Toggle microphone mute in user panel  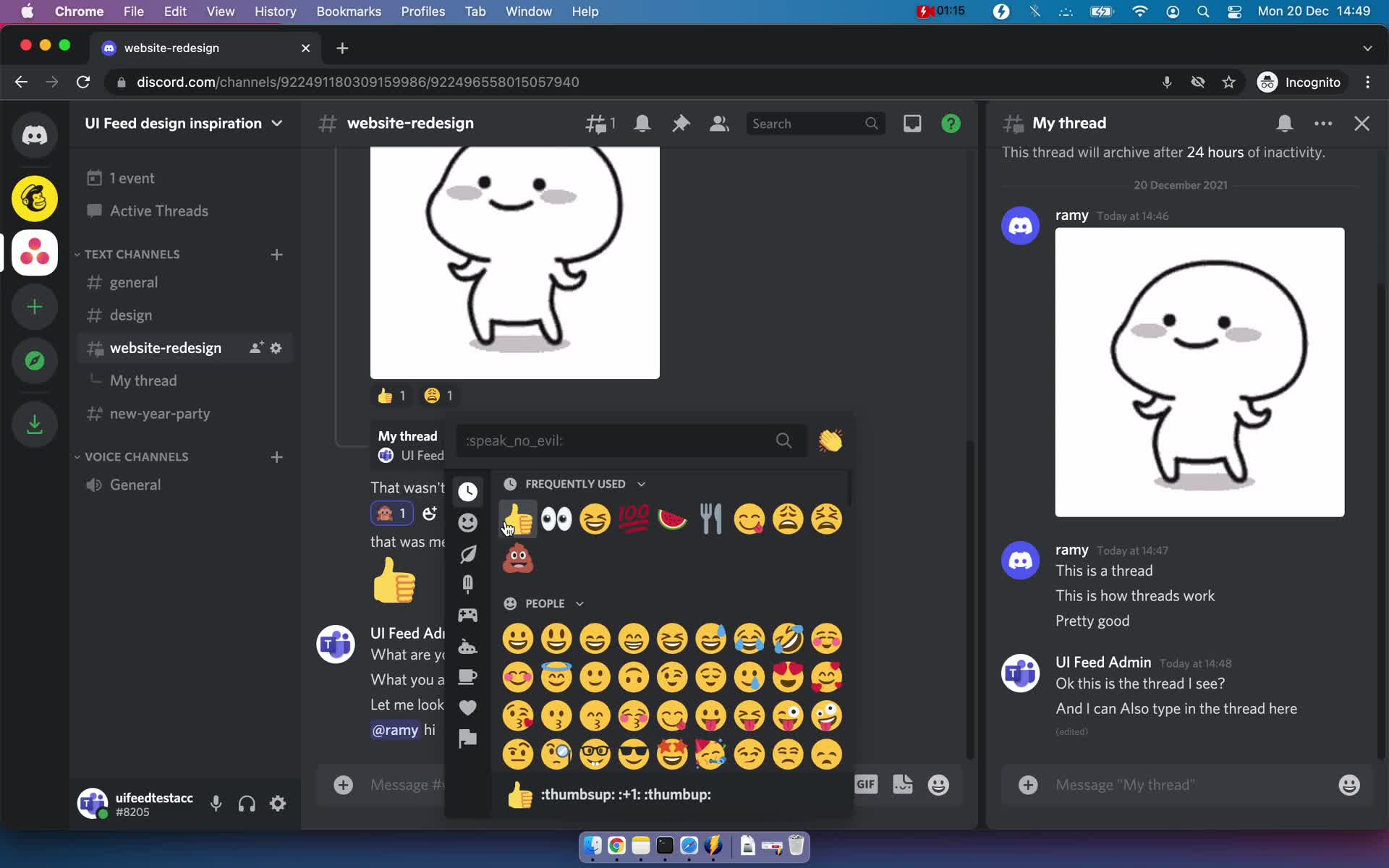(x=216, y=804)
